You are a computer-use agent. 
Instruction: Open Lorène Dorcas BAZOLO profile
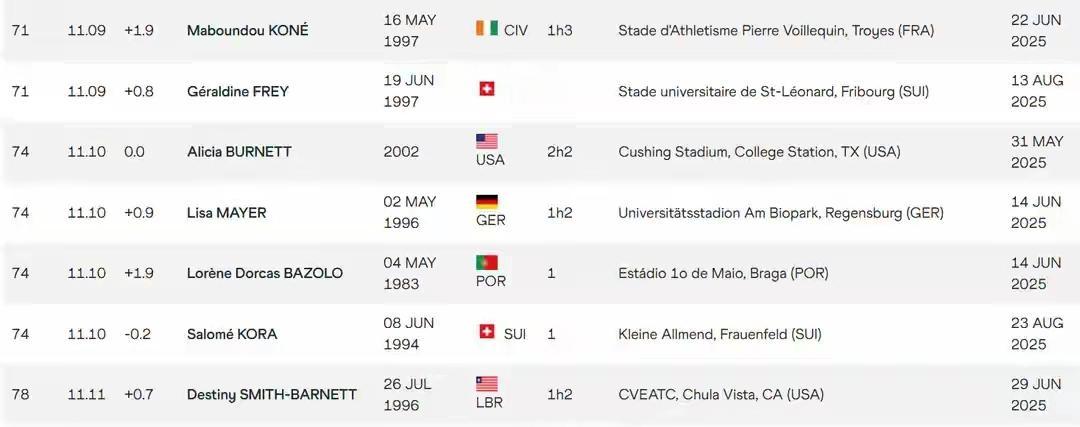265,273
